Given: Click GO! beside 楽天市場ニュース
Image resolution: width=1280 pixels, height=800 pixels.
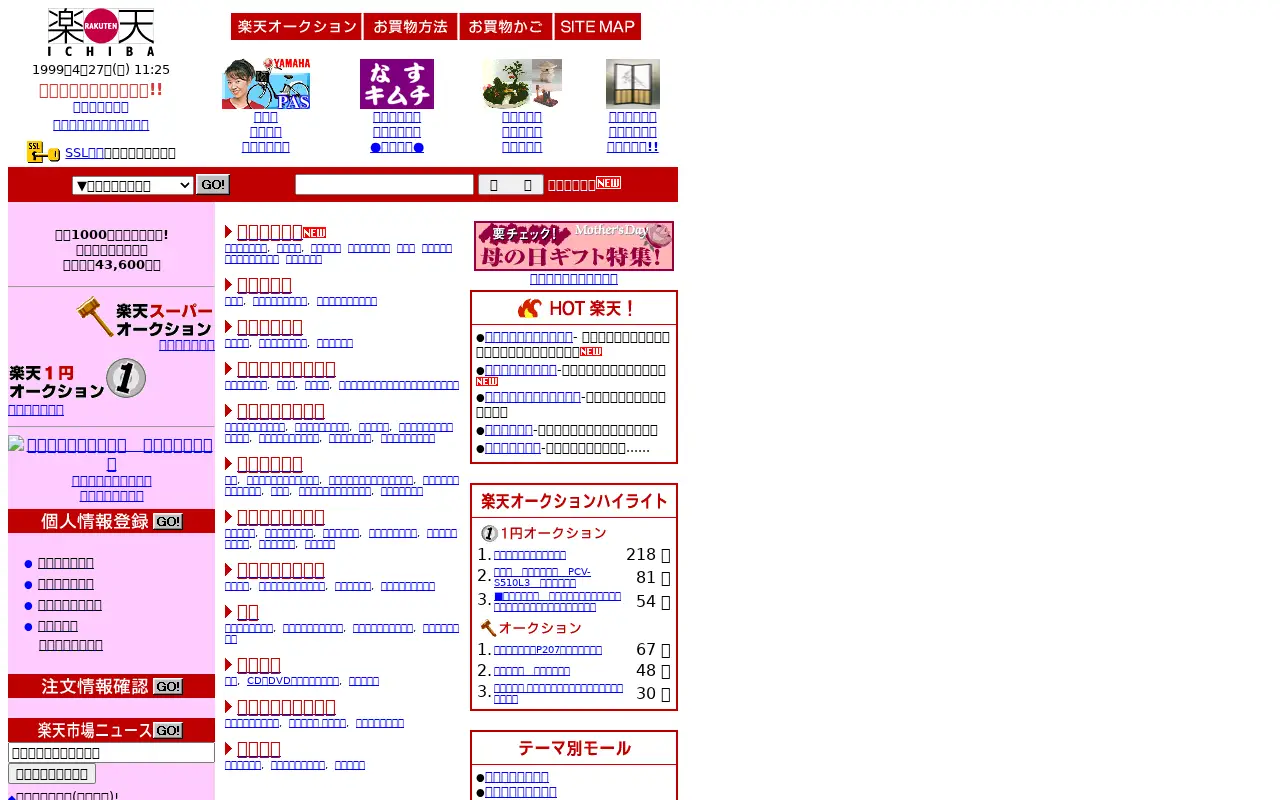Looking at the screenshot, I should pyautogui.click(x=168, y=730).
